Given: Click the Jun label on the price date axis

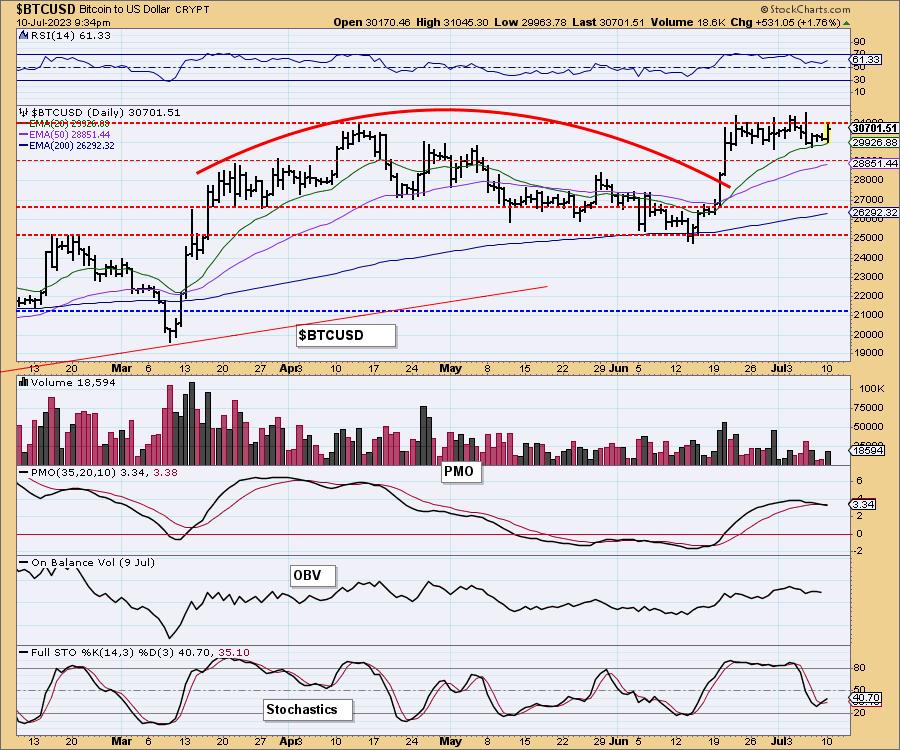Looking at the screenshot, I should [618, 368].
